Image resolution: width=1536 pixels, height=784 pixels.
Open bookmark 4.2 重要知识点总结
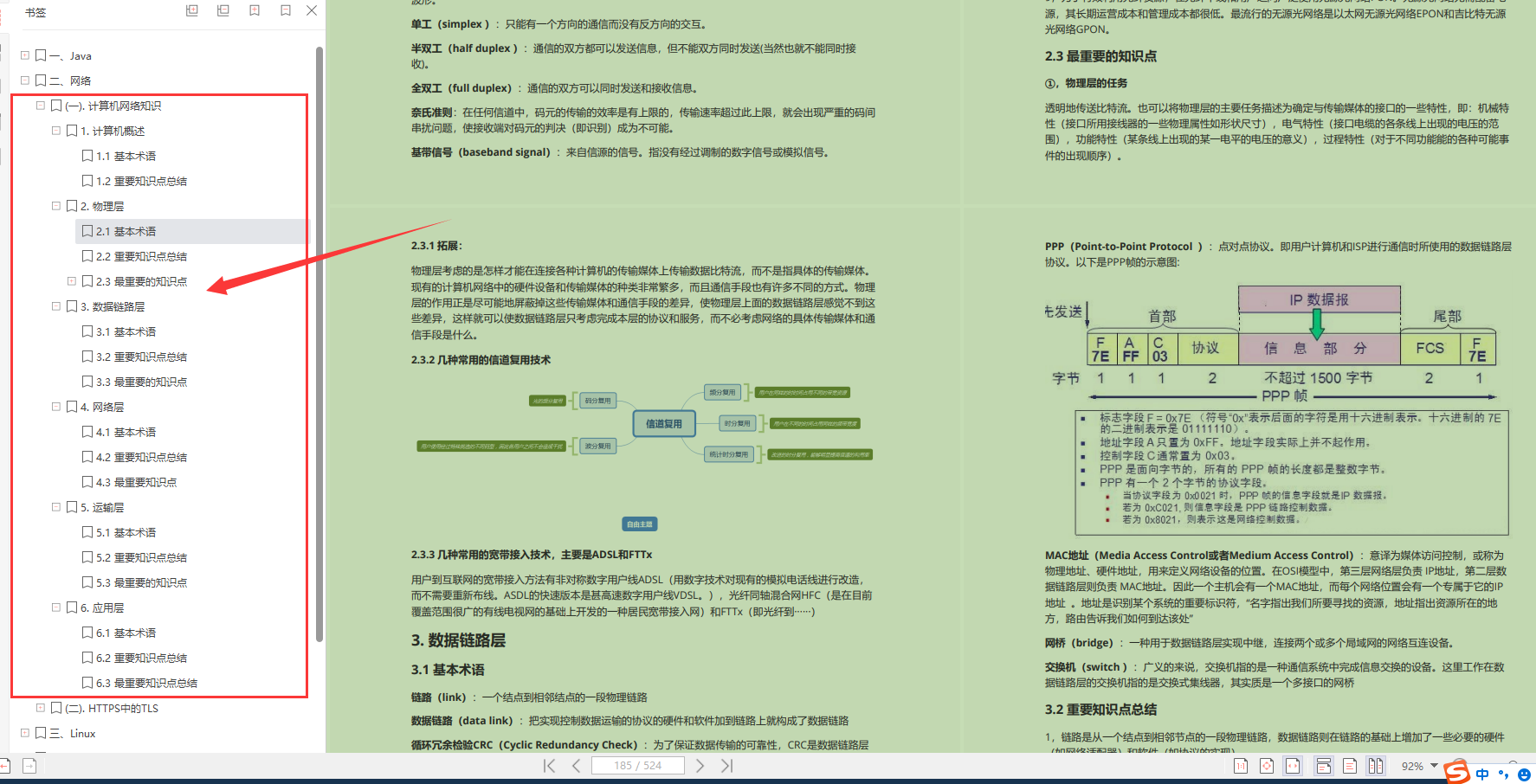[142, 457]
